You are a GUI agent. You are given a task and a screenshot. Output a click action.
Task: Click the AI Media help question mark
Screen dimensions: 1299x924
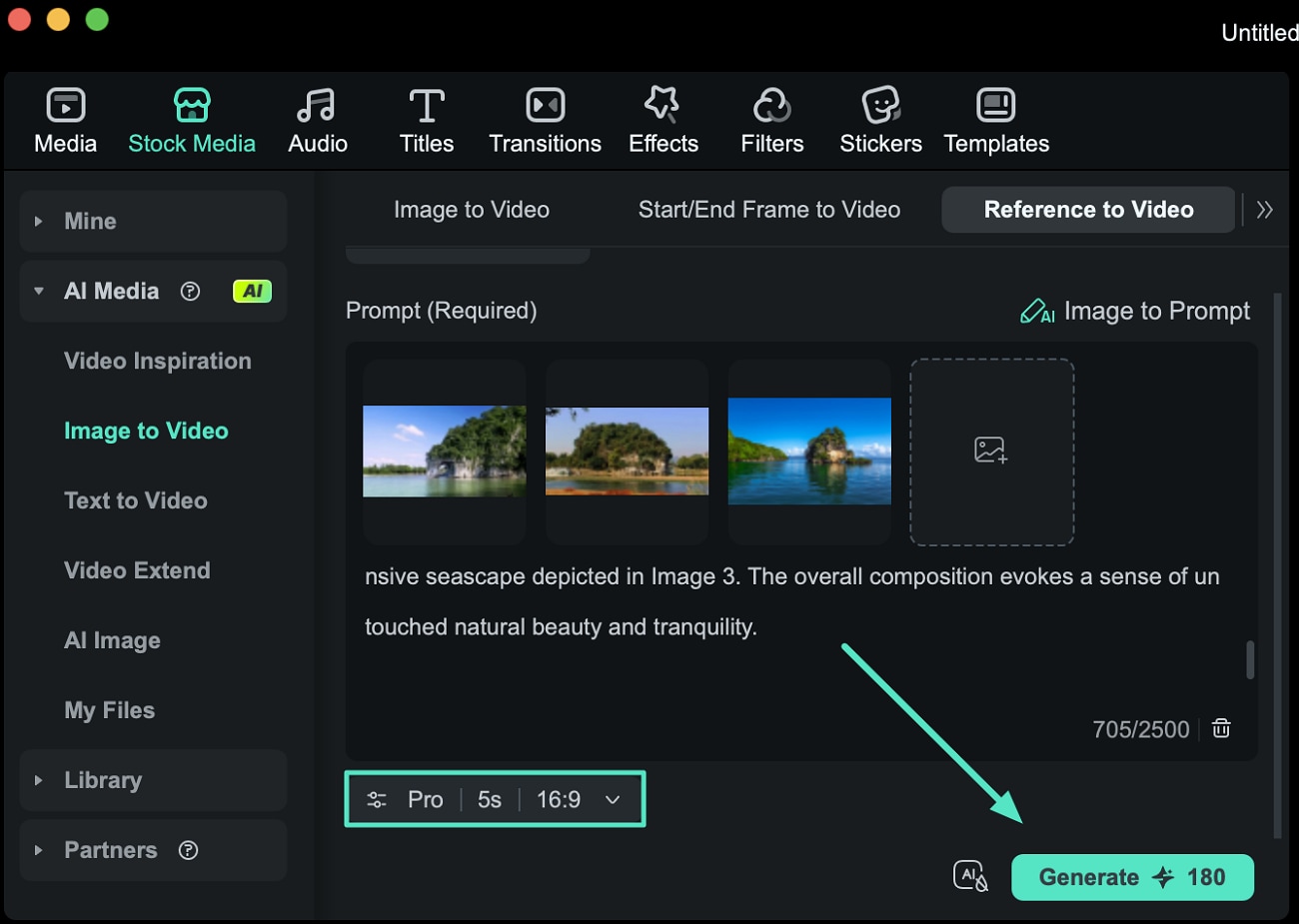pyautogui.click(x=190, y=291)
